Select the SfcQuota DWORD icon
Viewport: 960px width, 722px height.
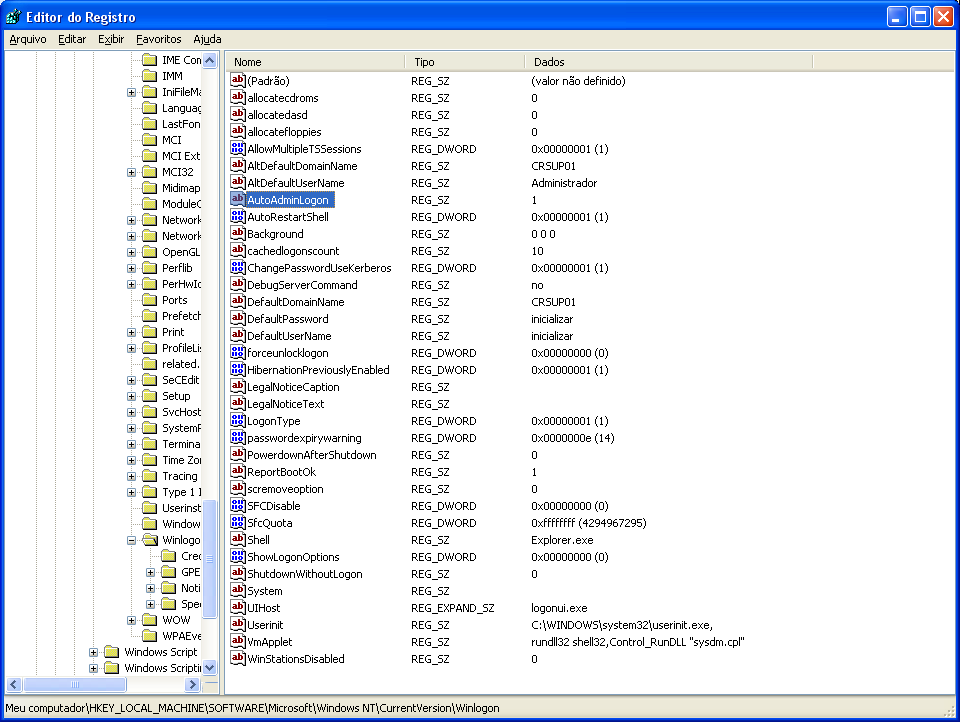click(x=238, y=523)
